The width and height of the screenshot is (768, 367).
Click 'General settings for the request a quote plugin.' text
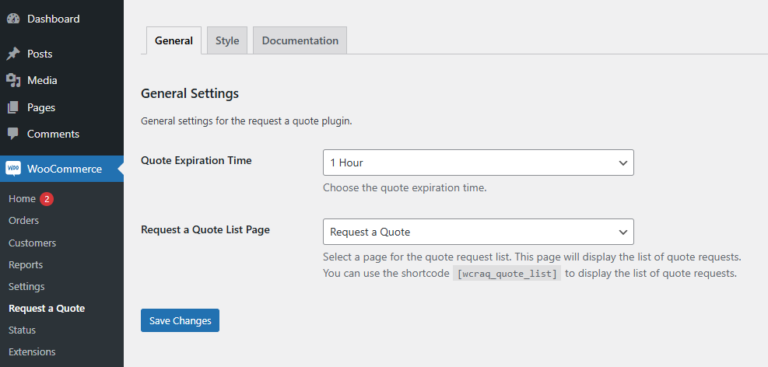pyautogui.click(x=247, y=122)
